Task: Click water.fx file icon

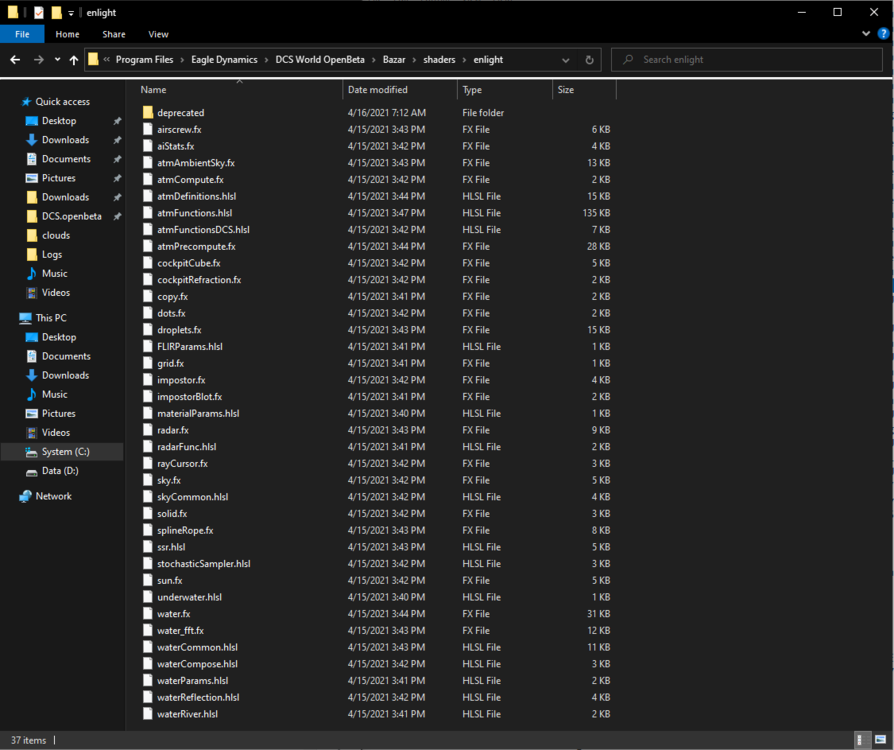Action: click(148, 614)
